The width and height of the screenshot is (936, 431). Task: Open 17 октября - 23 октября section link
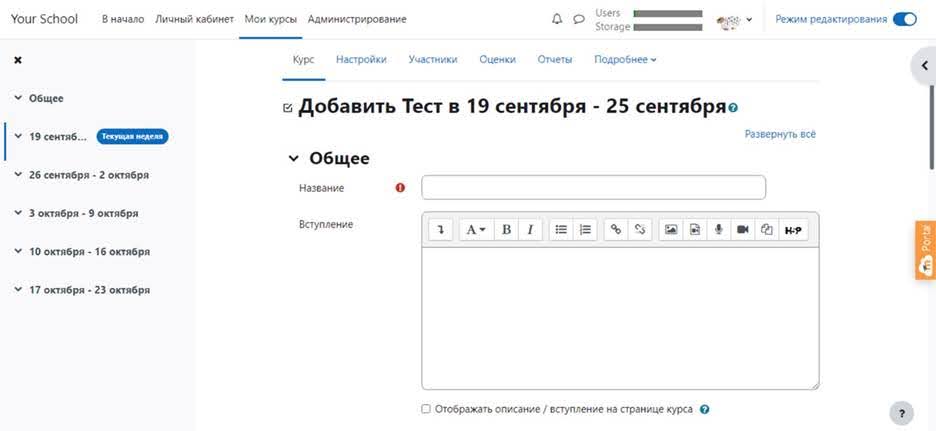[90, 290]
